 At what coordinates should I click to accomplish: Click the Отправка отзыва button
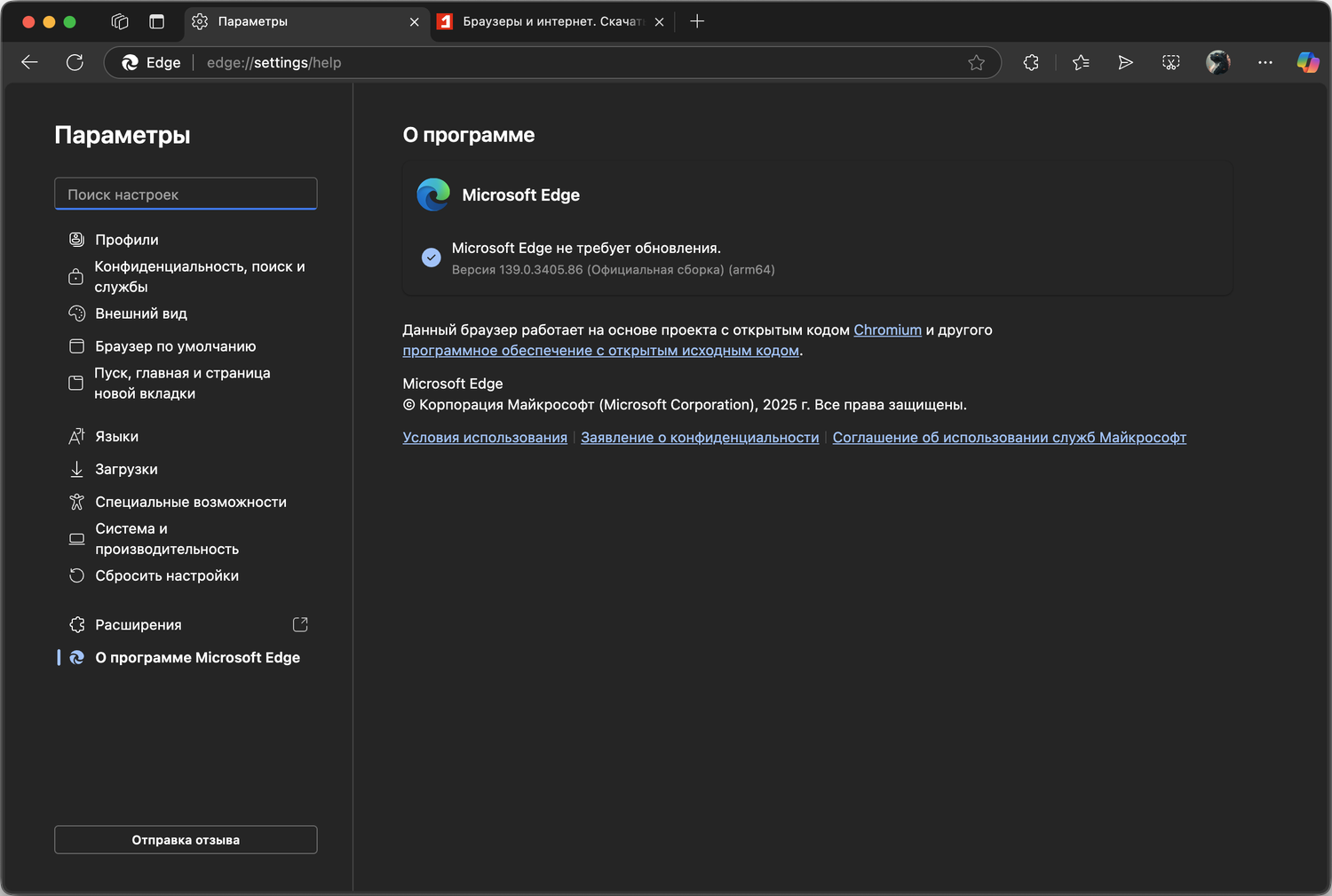(x=186, y=840)
